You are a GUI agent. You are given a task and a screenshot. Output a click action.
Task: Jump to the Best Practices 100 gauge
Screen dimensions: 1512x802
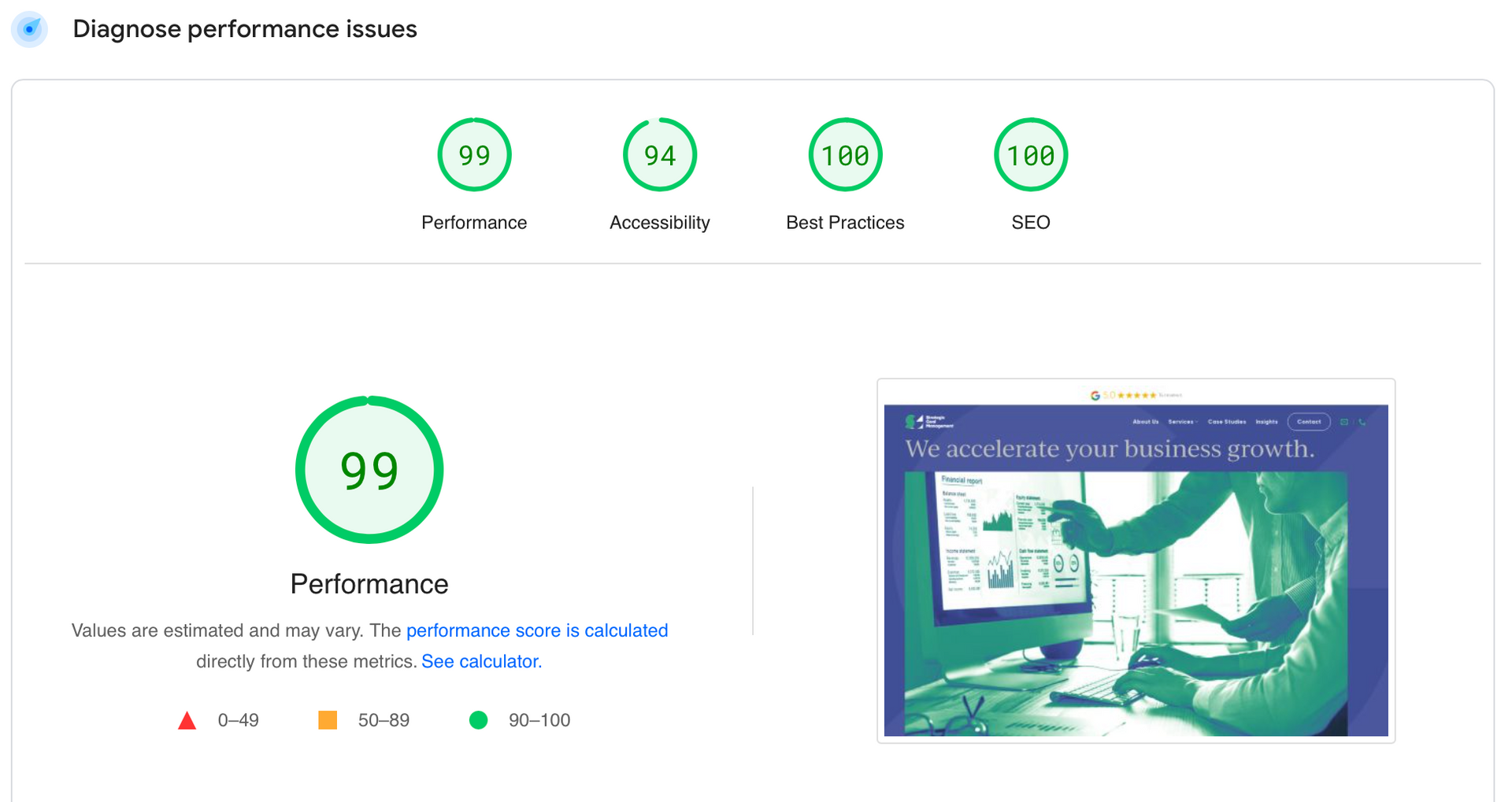click(845, 154)
